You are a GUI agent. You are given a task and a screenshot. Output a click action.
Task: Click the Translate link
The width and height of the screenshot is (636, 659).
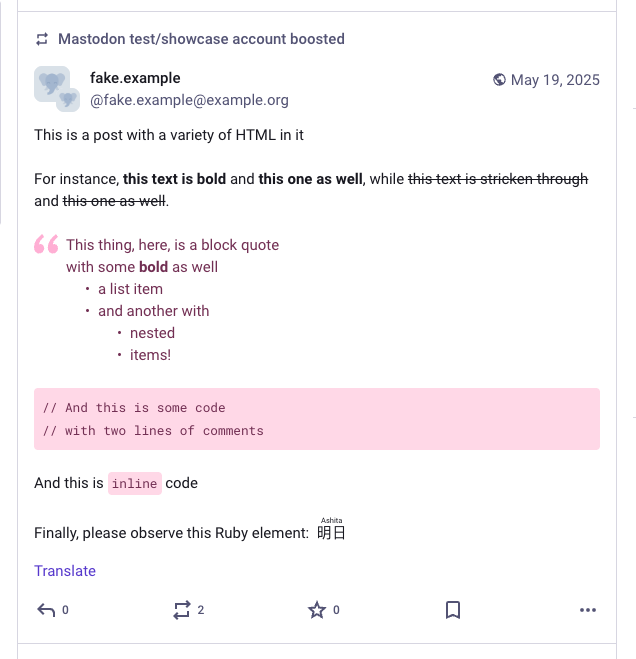tap(65, 571)
